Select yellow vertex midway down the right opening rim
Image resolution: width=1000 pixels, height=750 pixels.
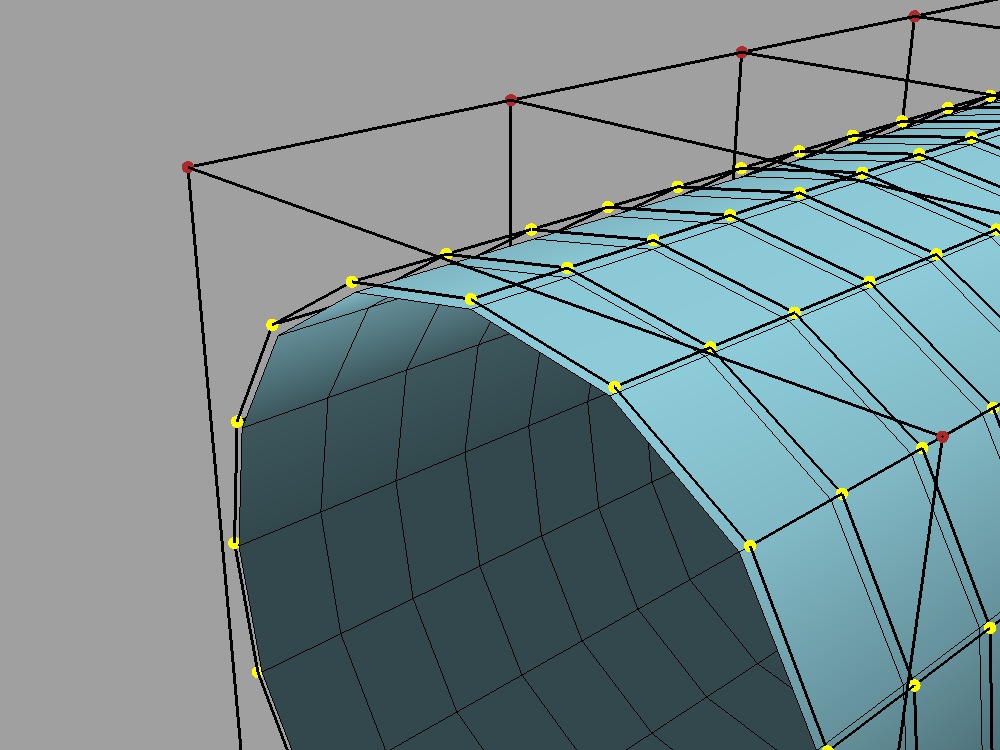pos(615,387)
